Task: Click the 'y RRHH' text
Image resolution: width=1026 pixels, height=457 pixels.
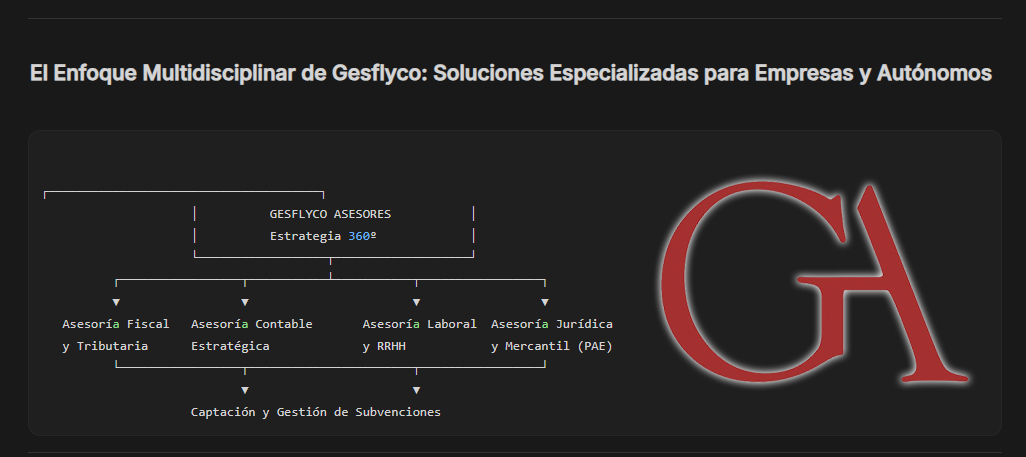Action: click(x=383, y=346)
